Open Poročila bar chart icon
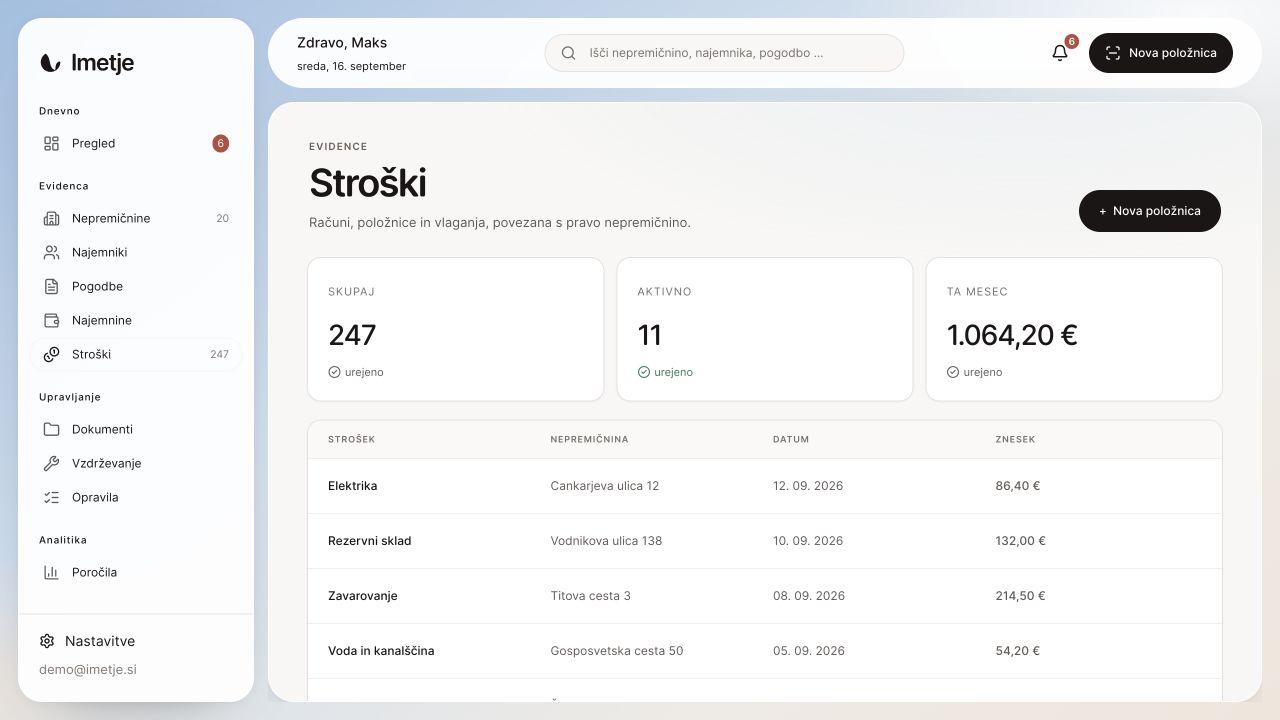Image resolution: width=1280 pixels, height=720 pixels. tap(51, 572)
